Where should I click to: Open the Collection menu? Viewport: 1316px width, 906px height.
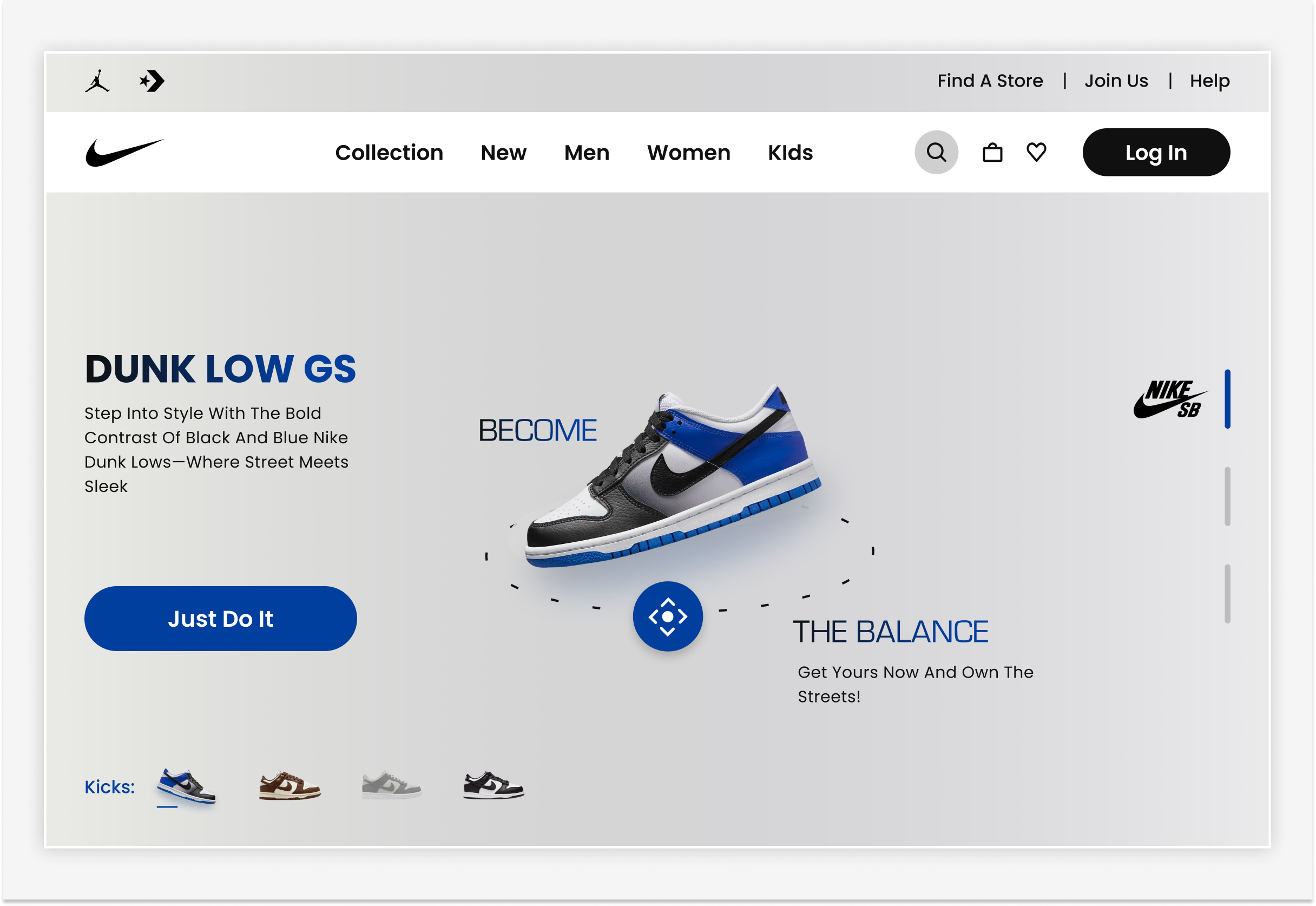tap(389, 152)
